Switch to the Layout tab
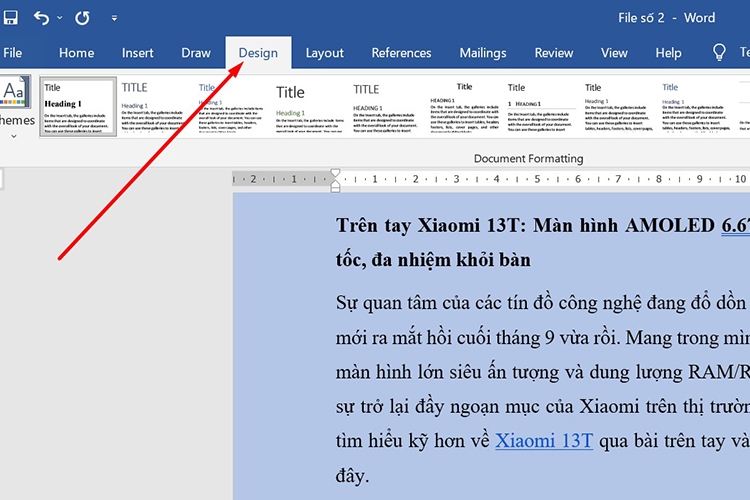This screenshot has height=500, width=750. point(325,53)
